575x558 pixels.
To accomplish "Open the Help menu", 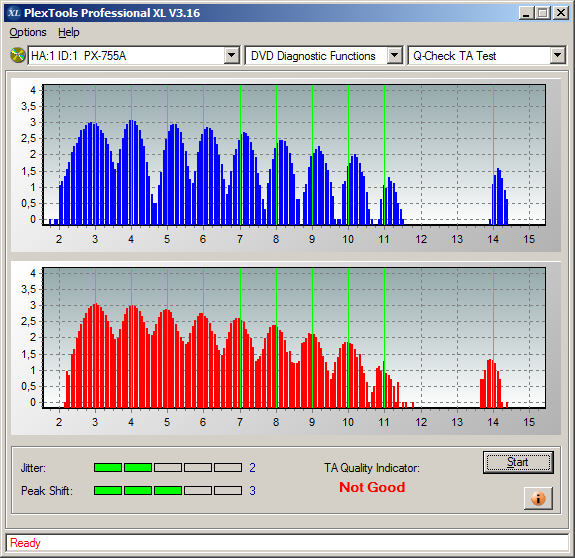I will (x=69, y=32).
